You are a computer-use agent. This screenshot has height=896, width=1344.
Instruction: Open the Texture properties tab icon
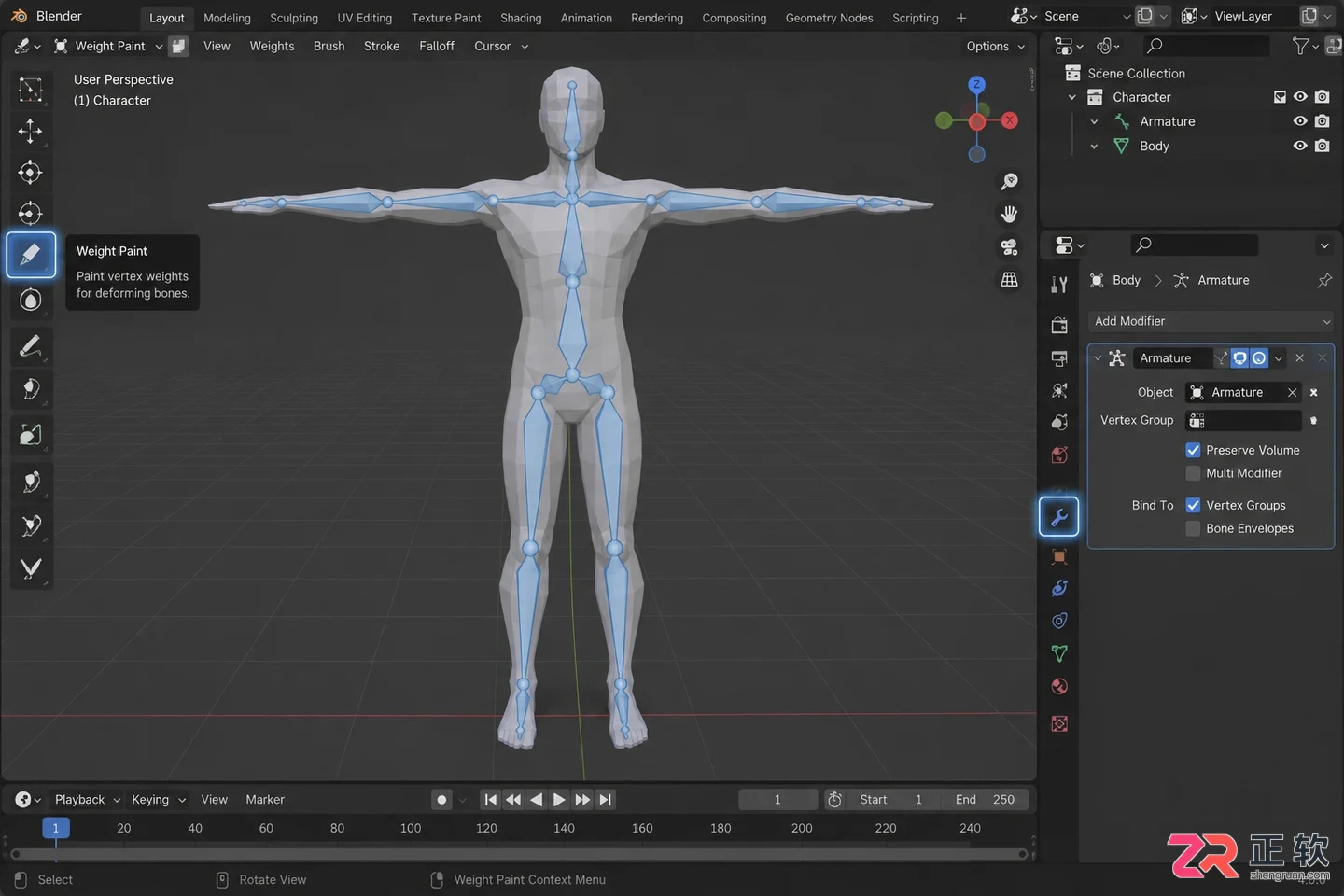tap(1059, 724)
